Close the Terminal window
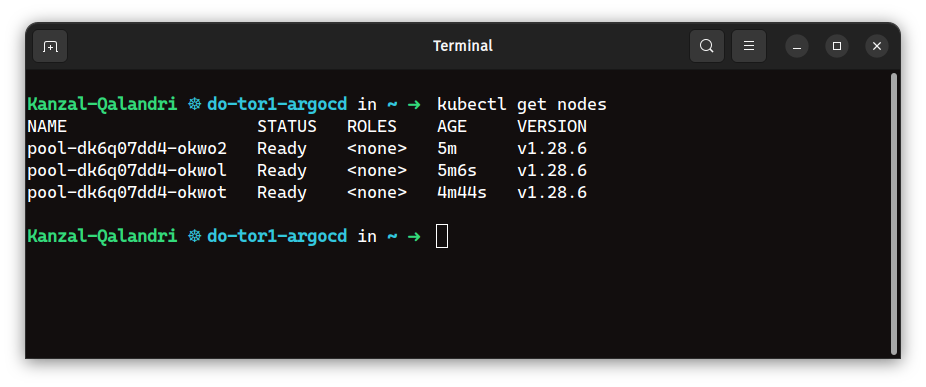Viewport: 926px width, 387px height. pyautogui.click(x=877, y=46)
